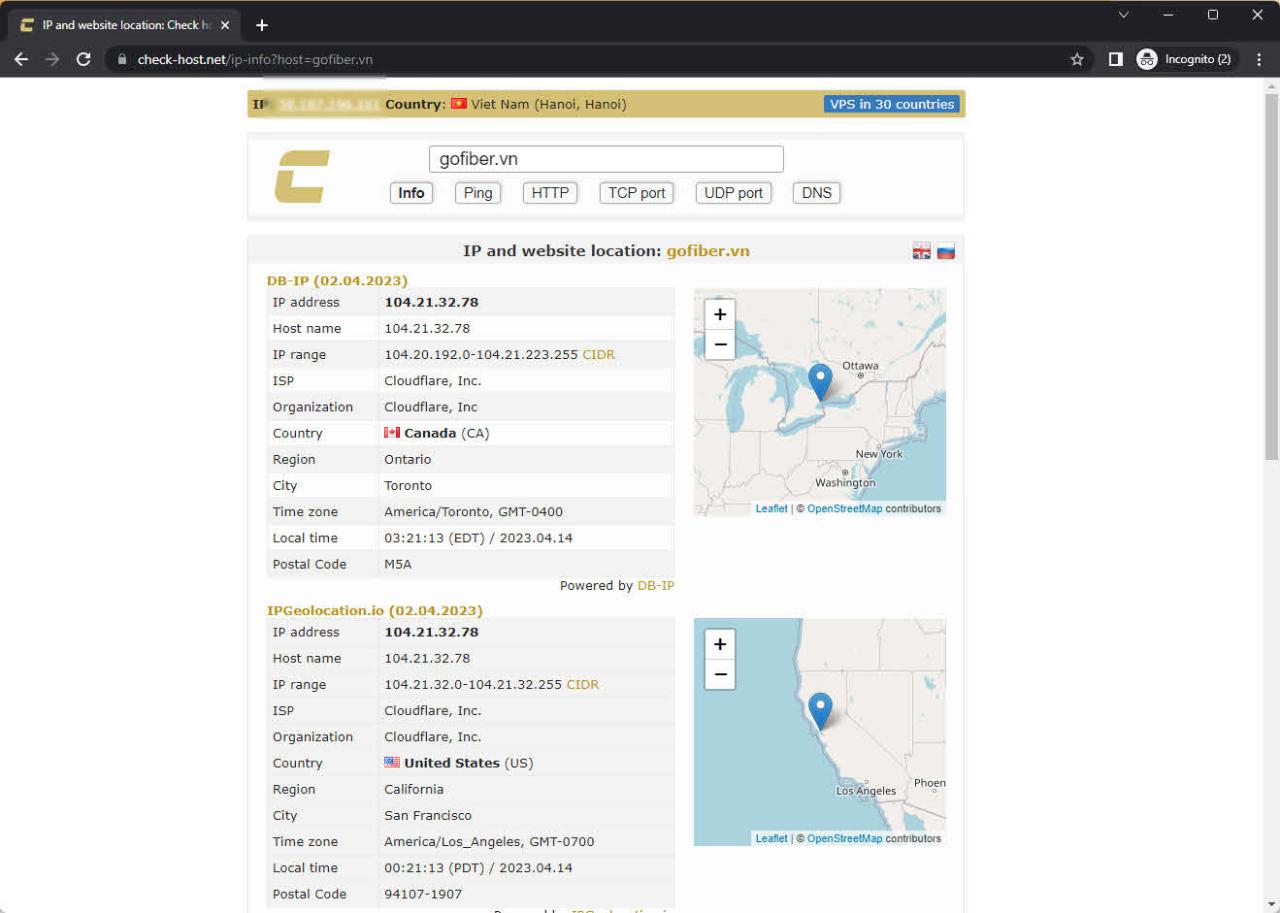Click the map marker near Toronto
This screenshot has width=1280, height=913.
point(820,383)
